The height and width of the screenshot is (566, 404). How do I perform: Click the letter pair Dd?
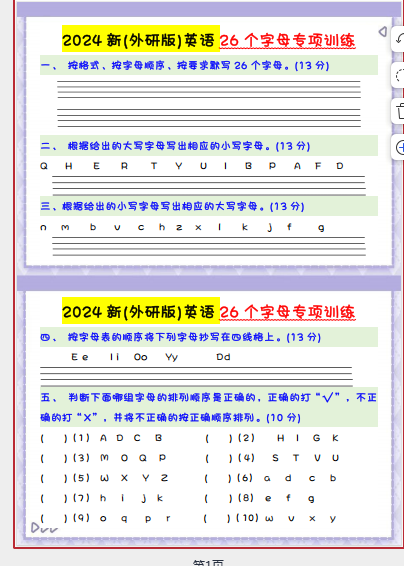tap(223, 357)
